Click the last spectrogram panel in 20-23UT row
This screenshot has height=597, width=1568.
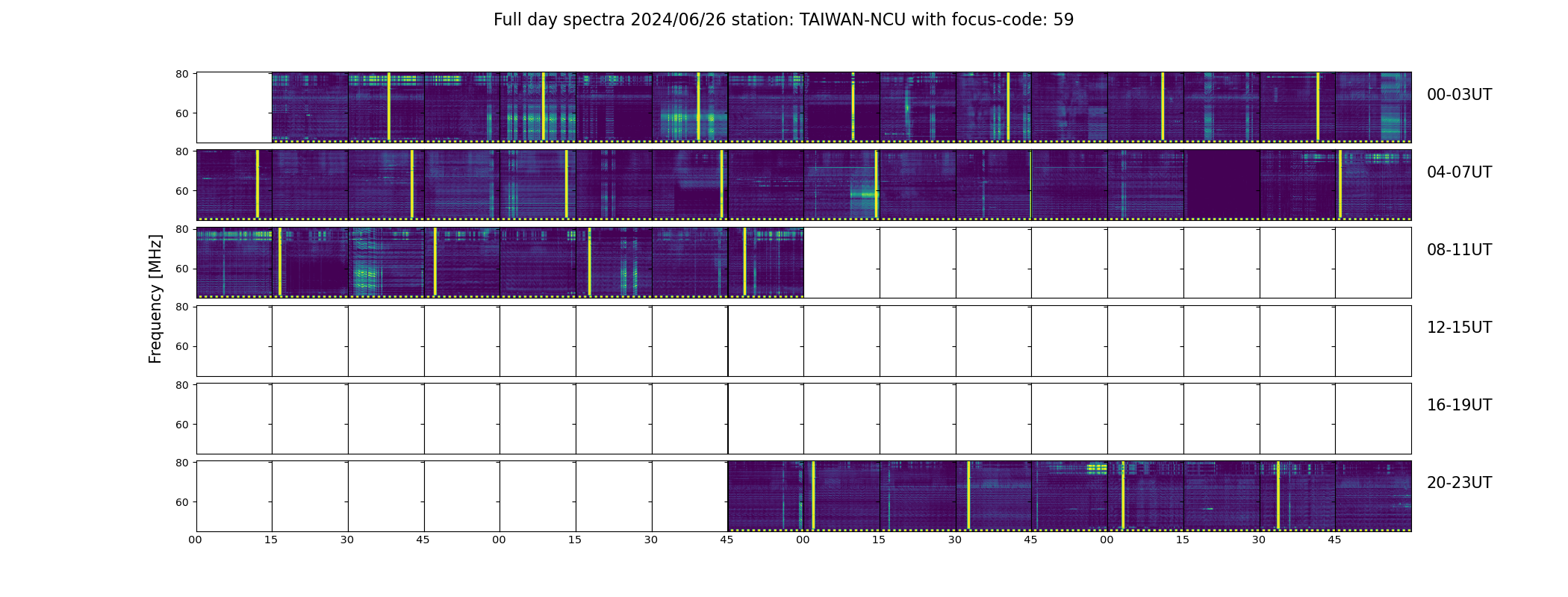(1373, 496)
